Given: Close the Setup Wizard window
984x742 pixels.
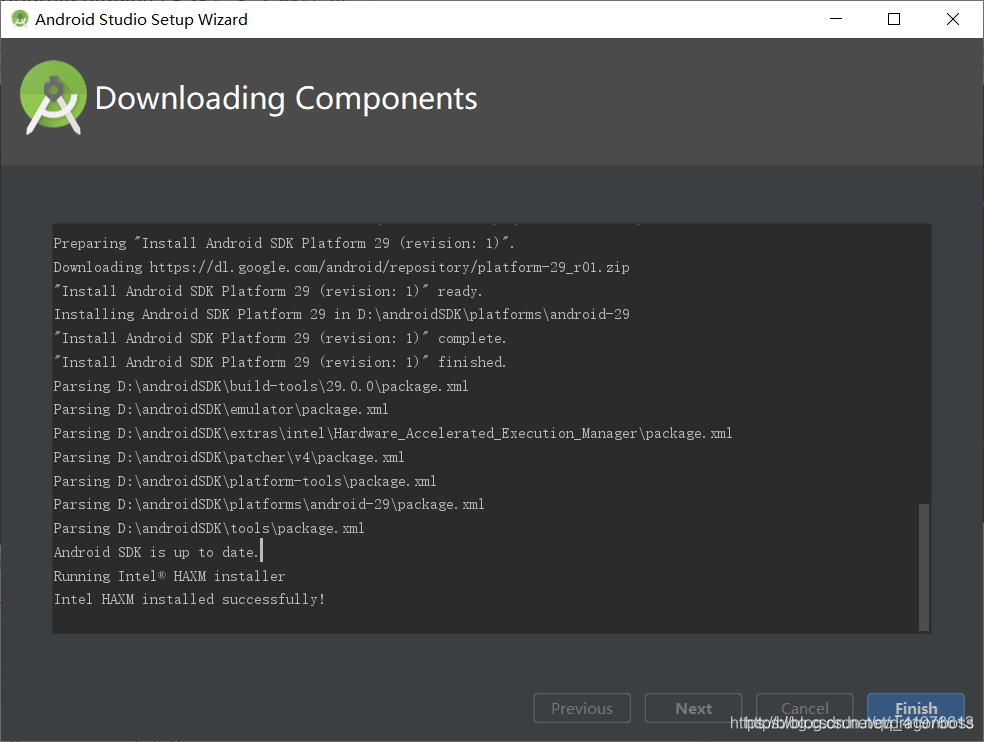Looking at the screenshot, I should (x=953, y=19).
